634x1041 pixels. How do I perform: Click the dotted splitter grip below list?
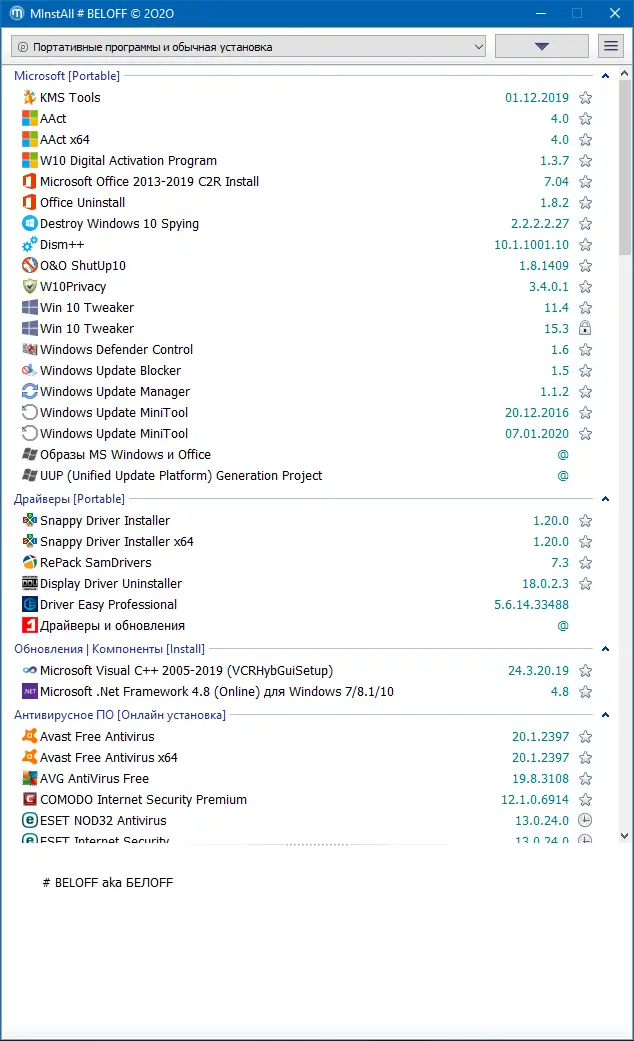pos(317,844)
